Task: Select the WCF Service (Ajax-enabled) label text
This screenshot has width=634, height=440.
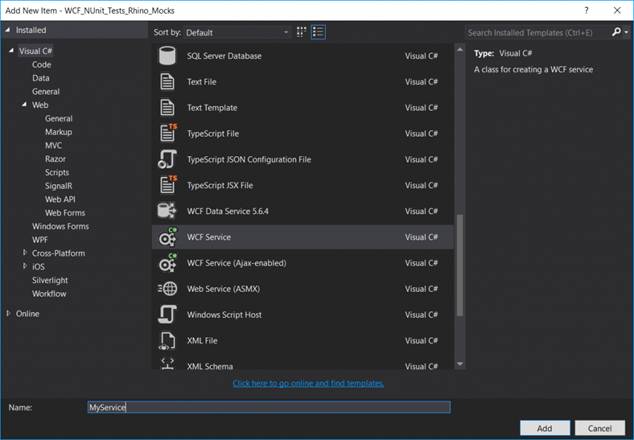Action: click(x=237, y=263)
